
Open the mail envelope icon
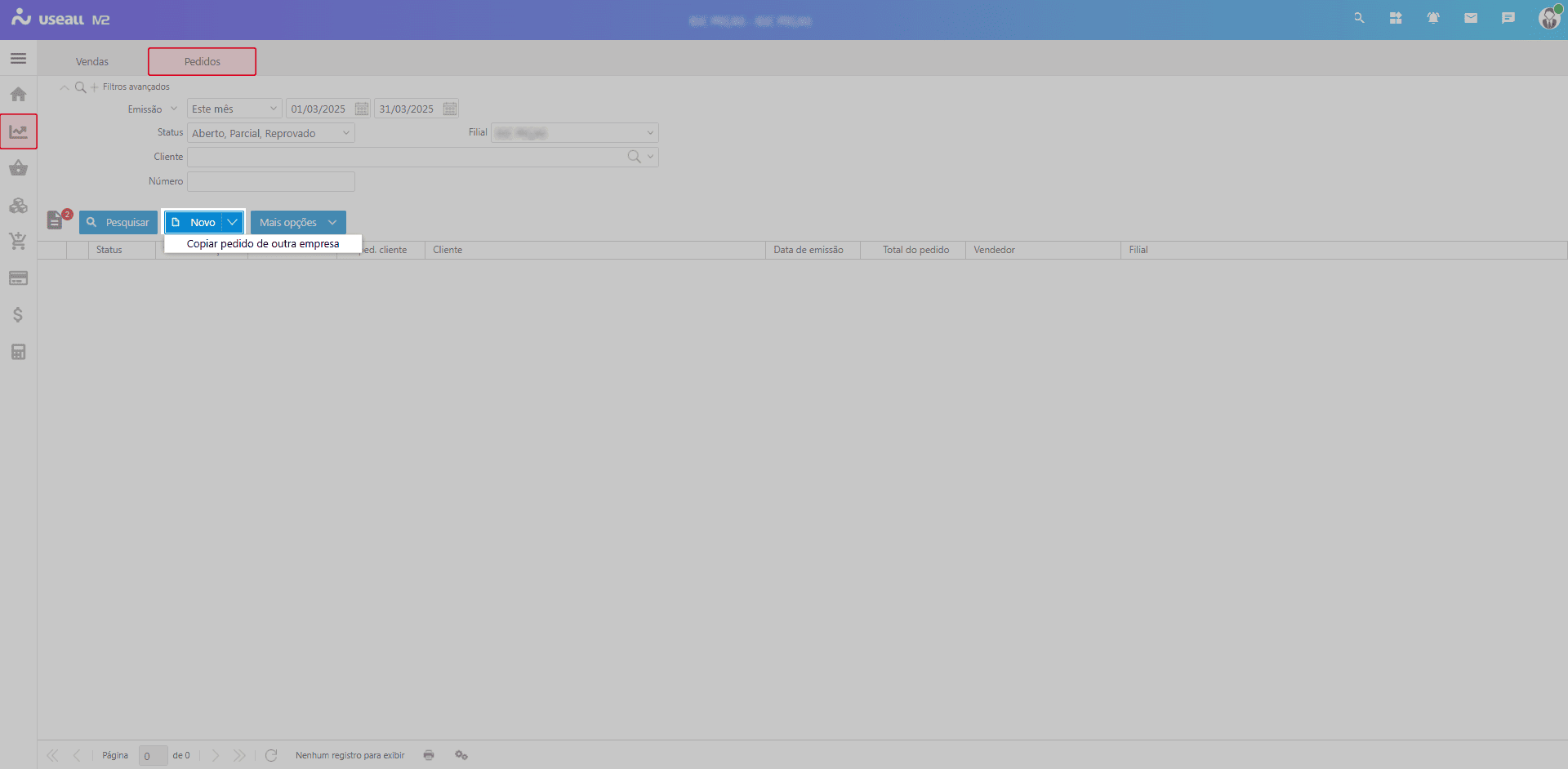[x=1470, y=18]
